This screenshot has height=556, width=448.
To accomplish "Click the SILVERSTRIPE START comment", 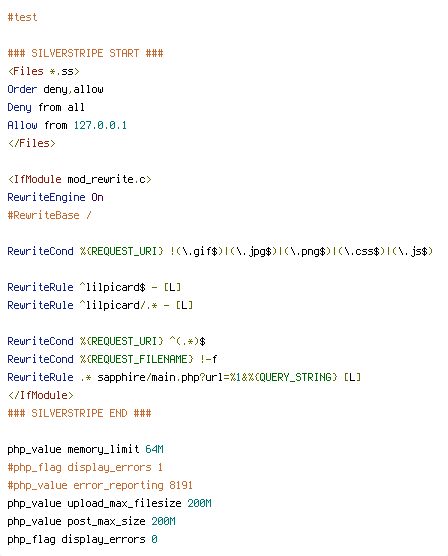I will pos(85,53).
